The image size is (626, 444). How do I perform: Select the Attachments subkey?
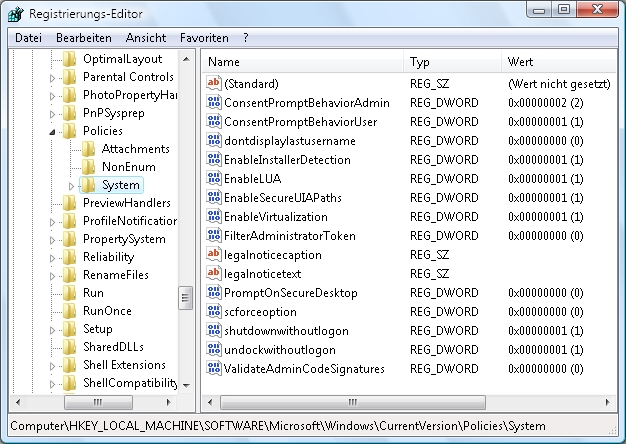click(x=135, y=149)
